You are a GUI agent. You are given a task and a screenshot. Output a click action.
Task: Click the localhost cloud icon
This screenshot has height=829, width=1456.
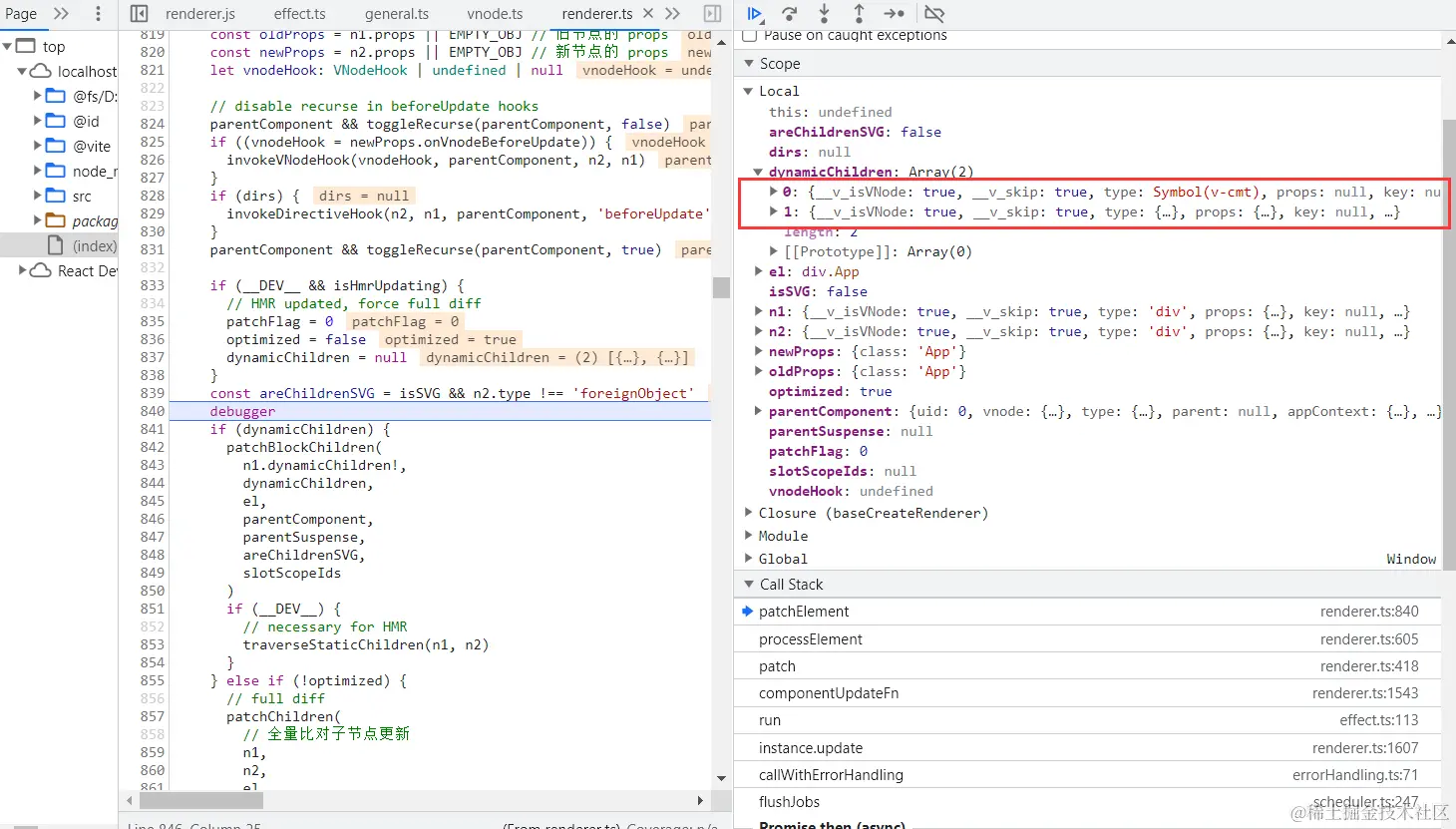pyautogui.click(x=41, y=71)
